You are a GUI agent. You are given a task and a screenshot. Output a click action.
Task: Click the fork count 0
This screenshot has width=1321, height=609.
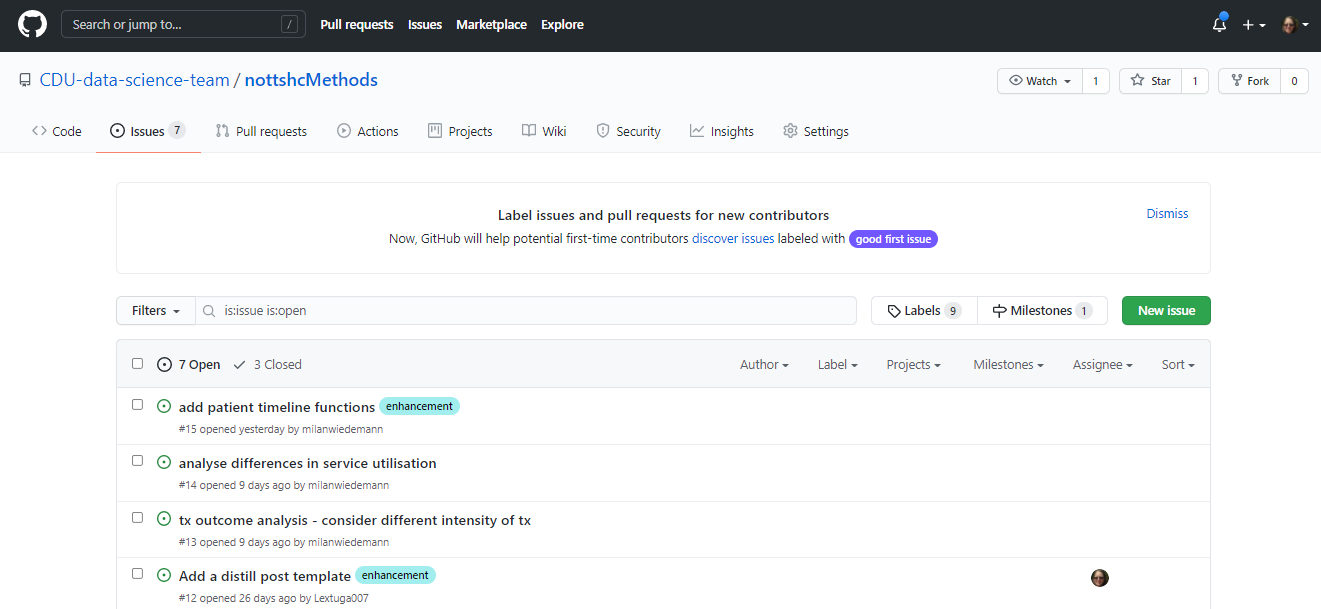1295,81
